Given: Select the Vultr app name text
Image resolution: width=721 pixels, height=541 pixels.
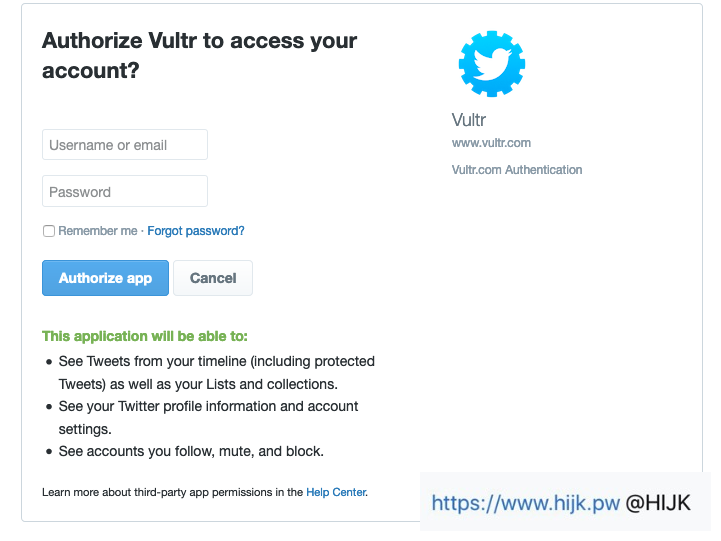Looking at the screenshot, I should (x=469, y=120).
